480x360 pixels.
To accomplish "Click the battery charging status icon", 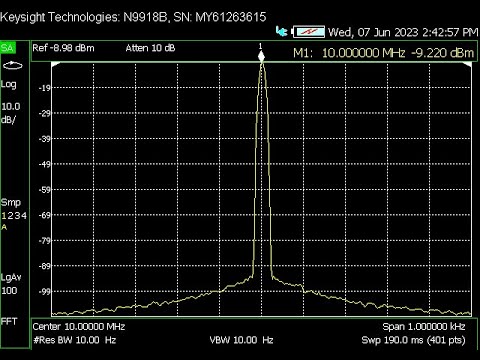I will tap(308, 32).
